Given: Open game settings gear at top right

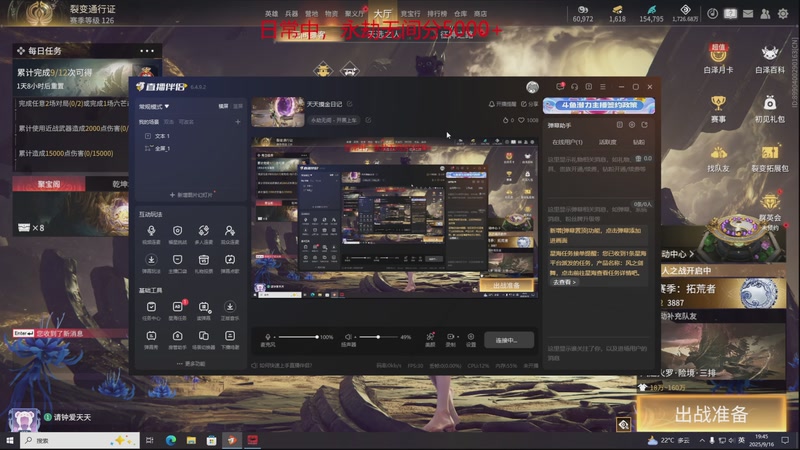Looking at the screenshot, I should point(783,14).
